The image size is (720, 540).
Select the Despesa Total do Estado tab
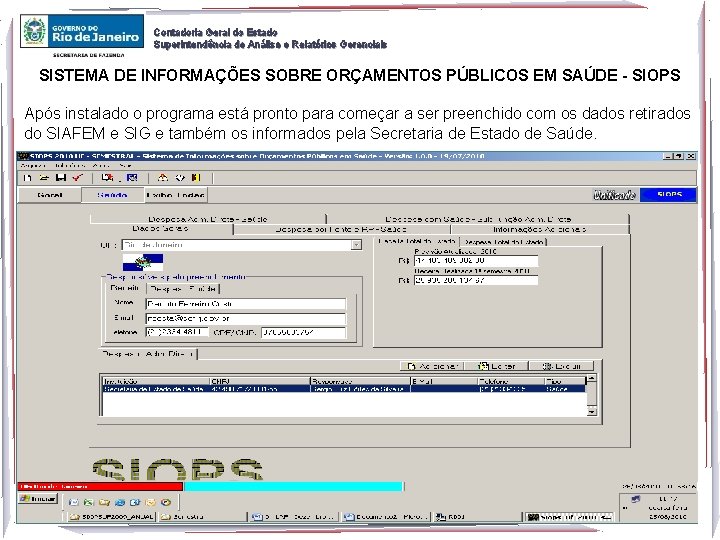pos(504,242)
